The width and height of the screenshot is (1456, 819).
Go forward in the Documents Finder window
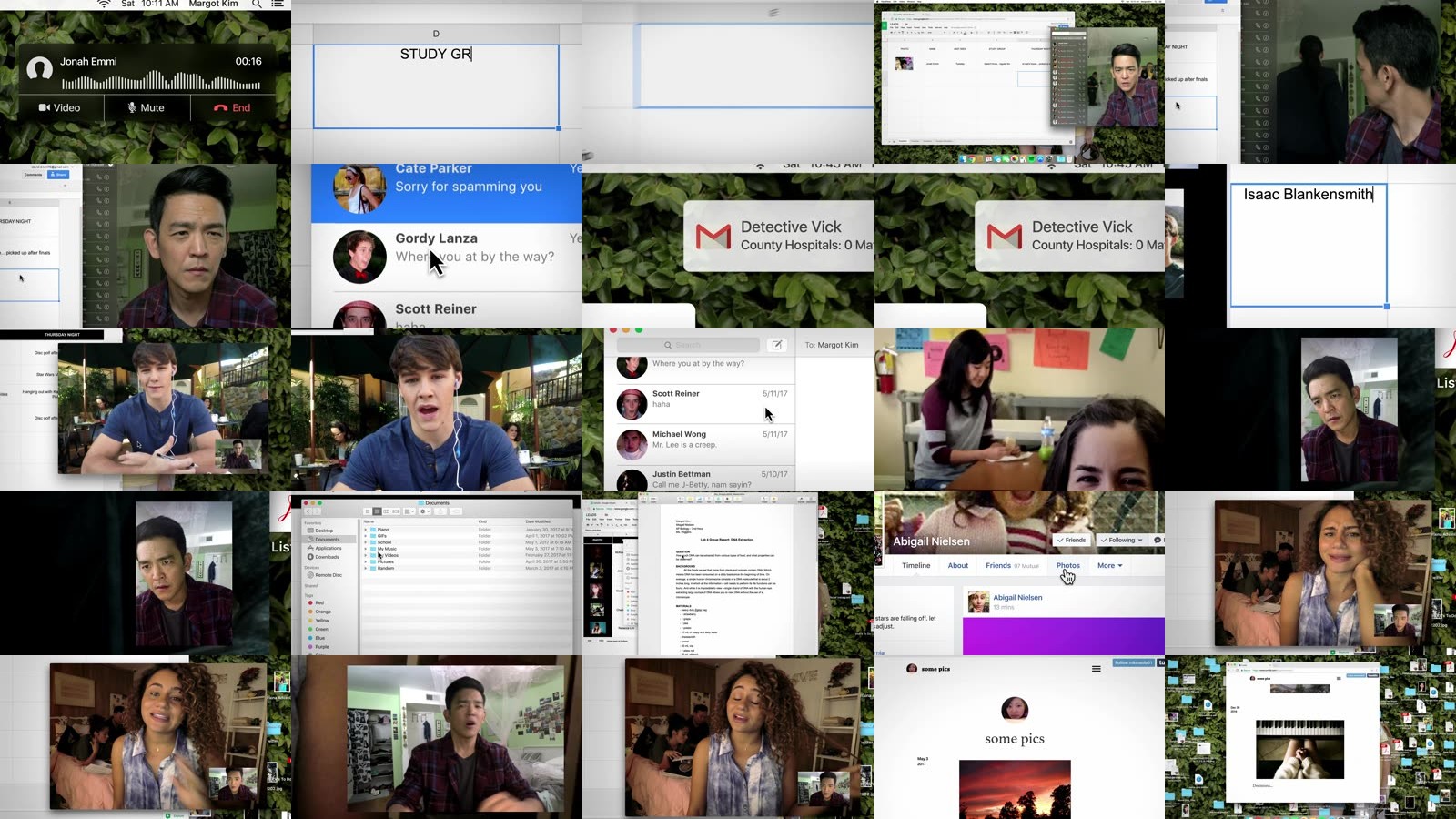click(x=317, y=511)
